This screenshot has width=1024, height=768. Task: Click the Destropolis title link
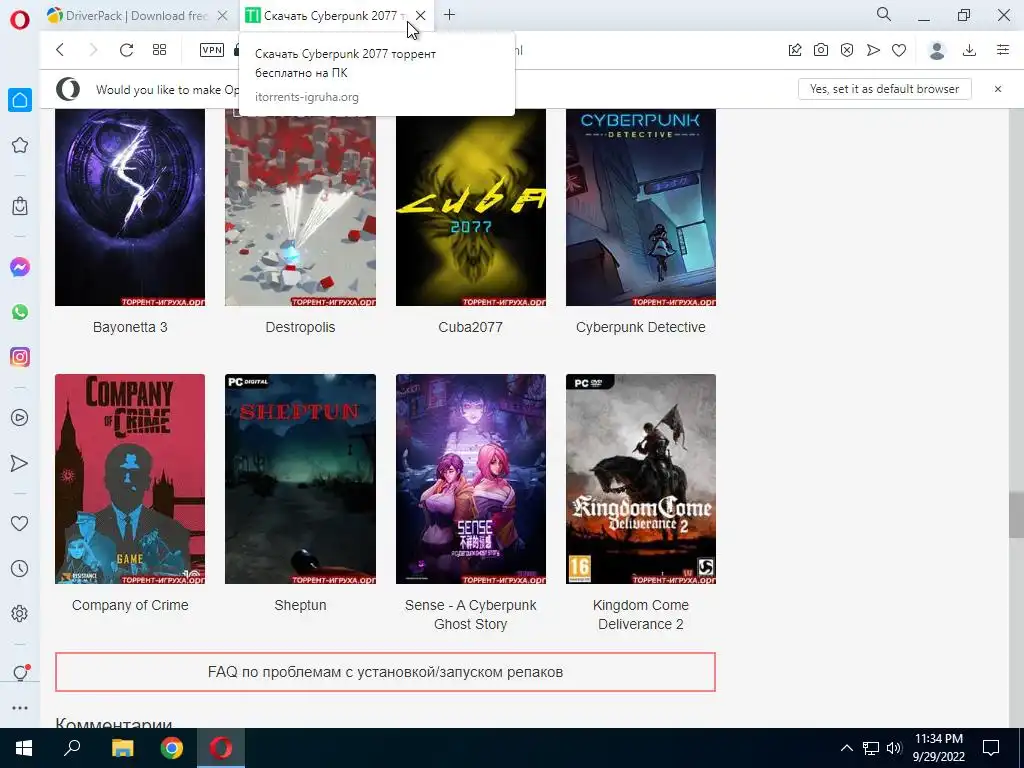300,327
